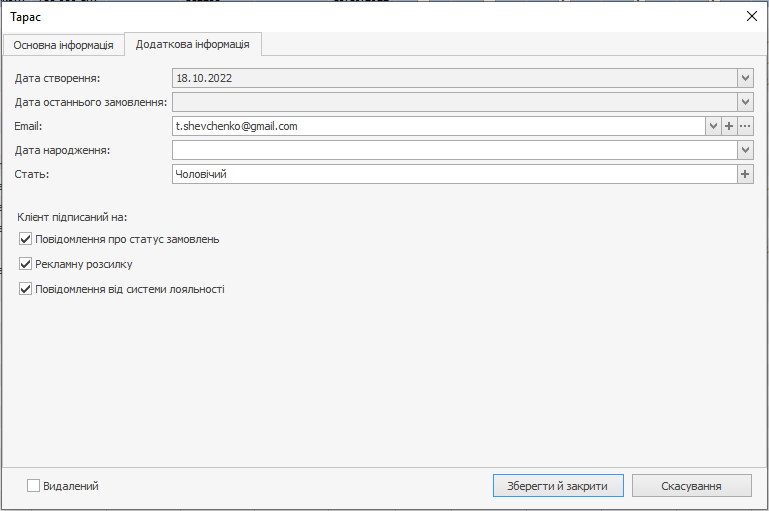Click the plus icon in Стать field
Screen dimensions: 769x511
745,174
